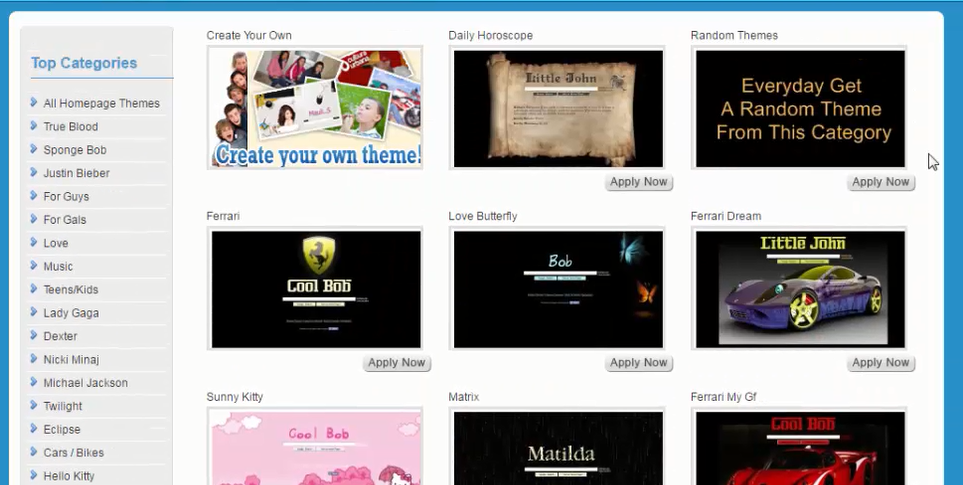Click arrow bullet beside Michael Jackson
The height and width of the screenshot is (485, 963).
tap(34, 382)
